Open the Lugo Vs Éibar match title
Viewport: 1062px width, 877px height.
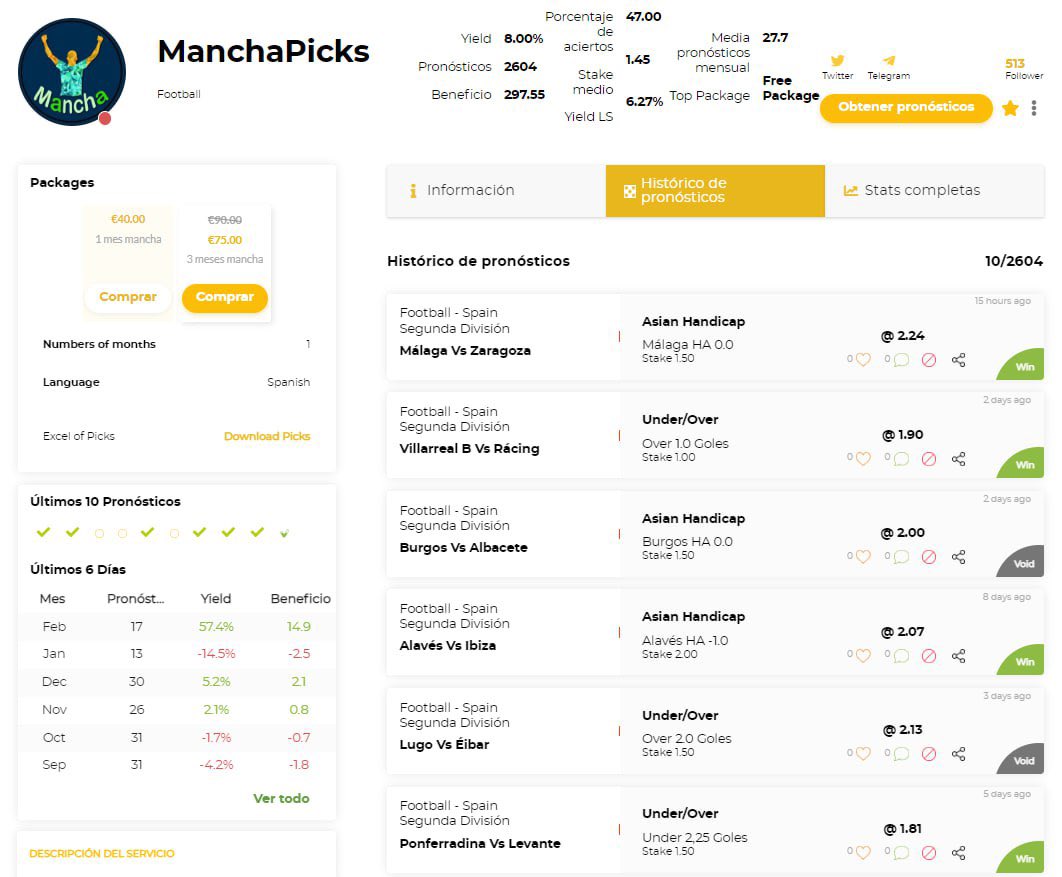pyautogui.click(x=444, y=744)
